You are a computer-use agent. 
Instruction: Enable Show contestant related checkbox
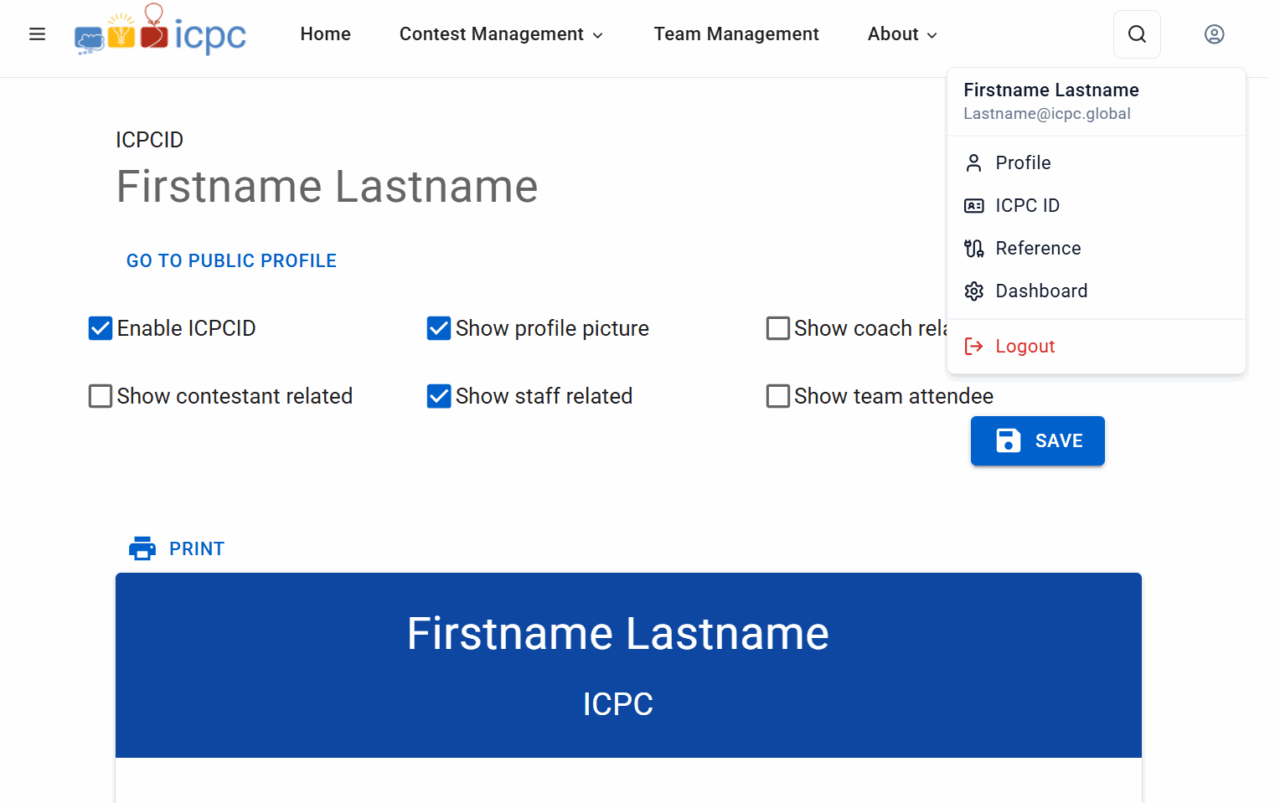point(100,396)
